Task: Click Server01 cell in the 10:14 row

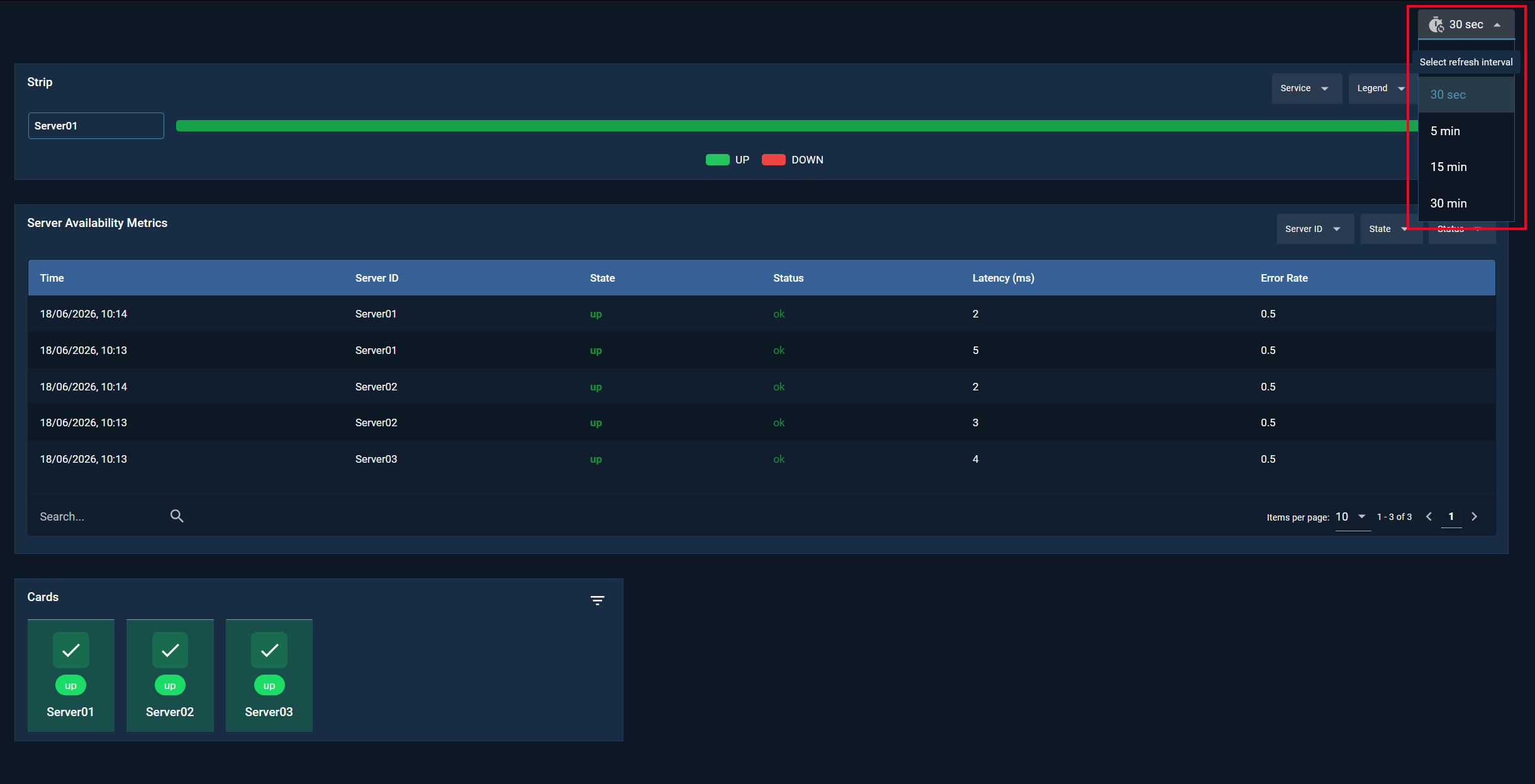Action: click(x=376, y=314)
